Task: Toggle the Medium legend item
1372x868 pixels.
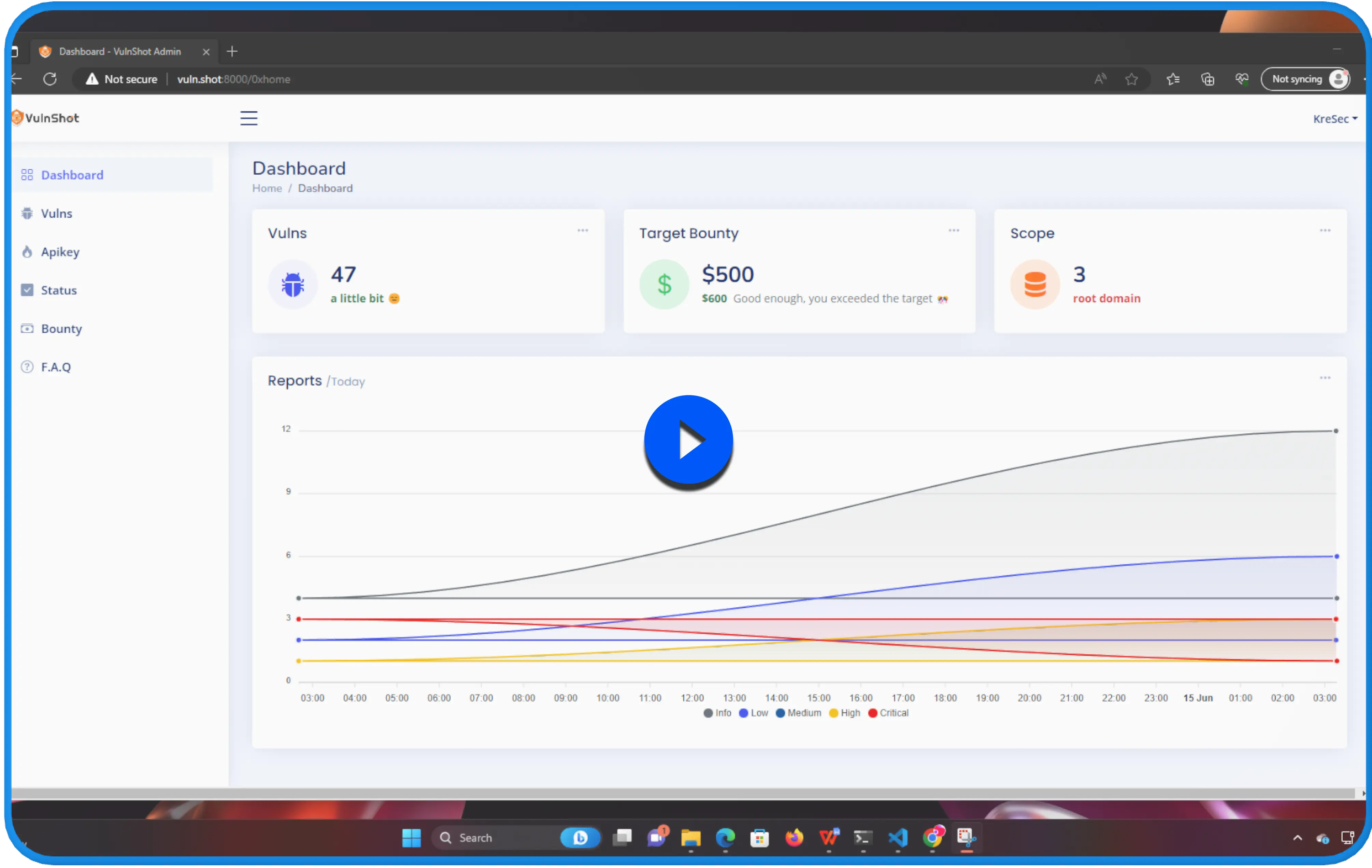Action: (798, 713)
